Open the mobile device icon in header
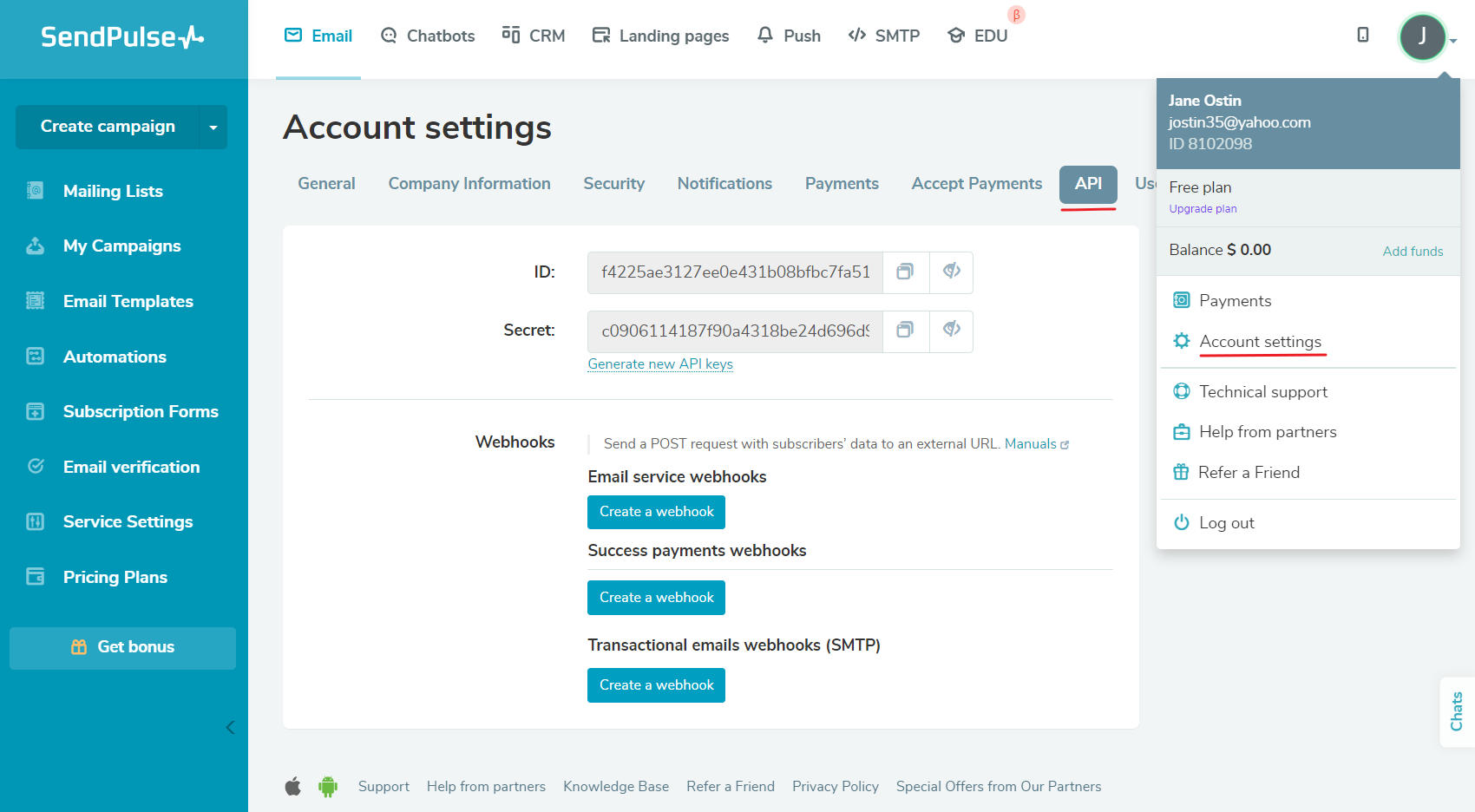 point(1362,35)
